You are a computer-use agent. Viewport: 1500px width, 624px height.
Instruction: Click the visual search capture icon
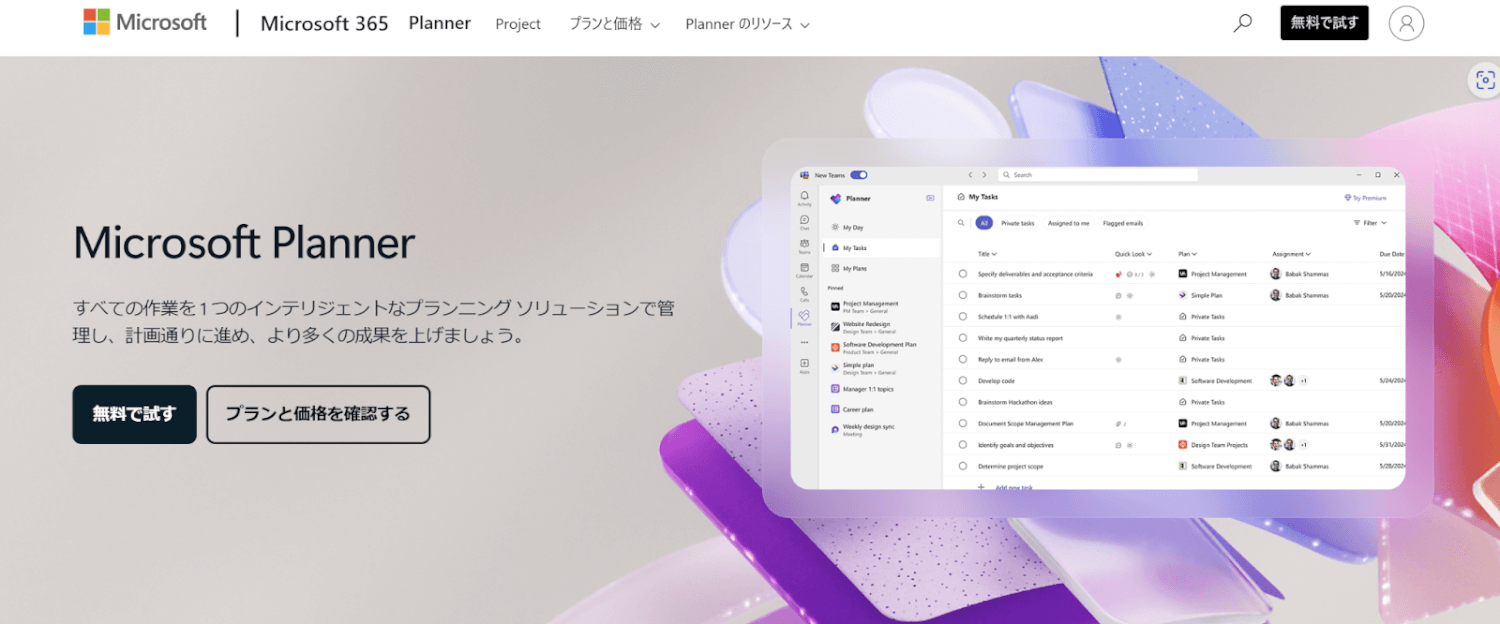pos(1485,80)
